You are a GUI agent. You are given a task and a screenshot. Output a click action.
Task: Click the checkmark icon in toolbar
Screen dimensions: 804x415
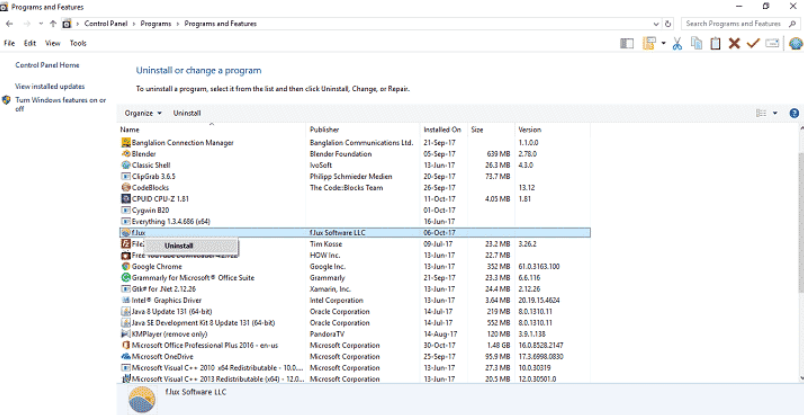[x=753, y=43]
